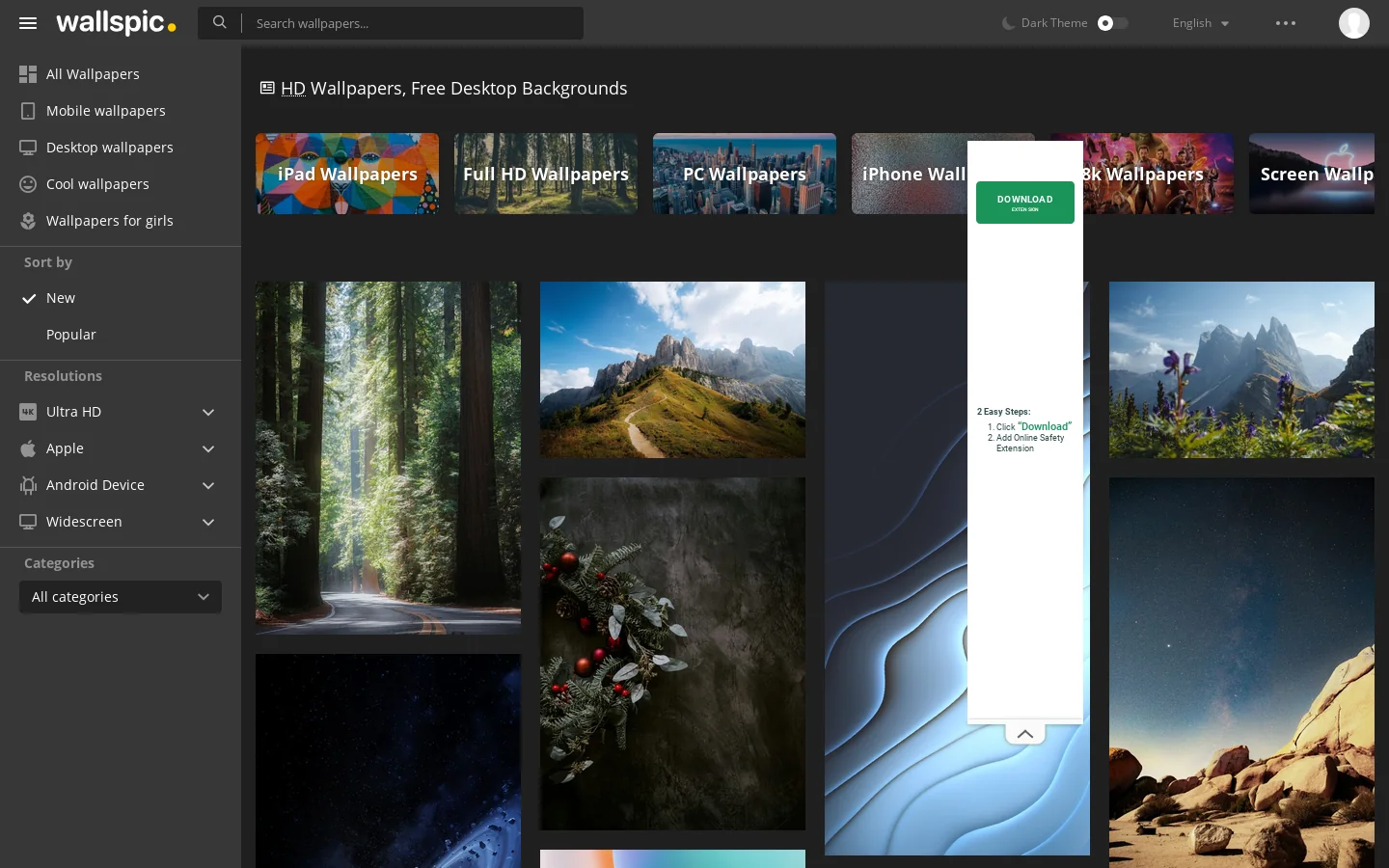This screenshot has width=1389, height=868.
Task: Click the Mobile wallpapers phone icon
Action: [28, 111]
